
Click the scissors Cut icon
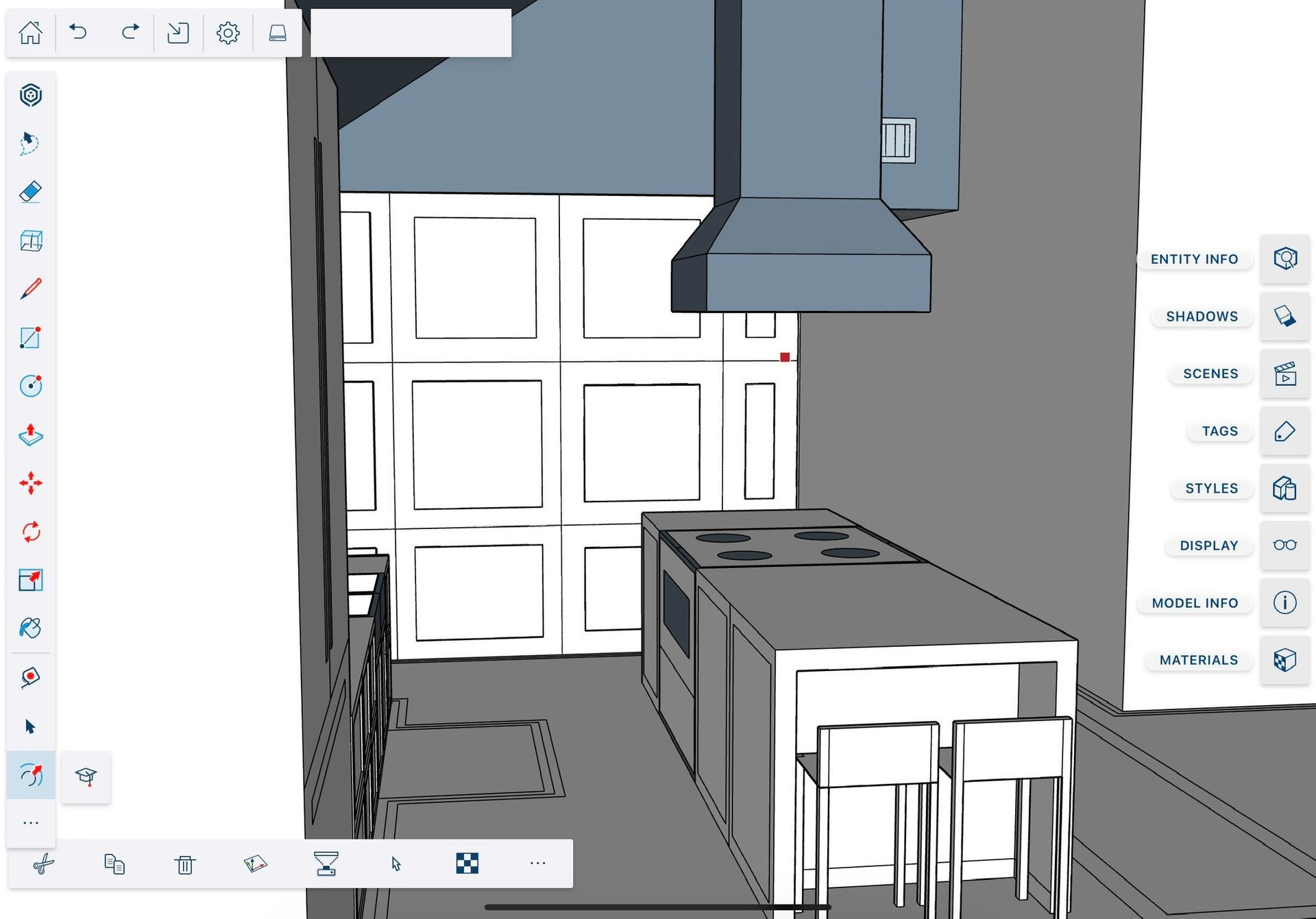coord(43,863)
